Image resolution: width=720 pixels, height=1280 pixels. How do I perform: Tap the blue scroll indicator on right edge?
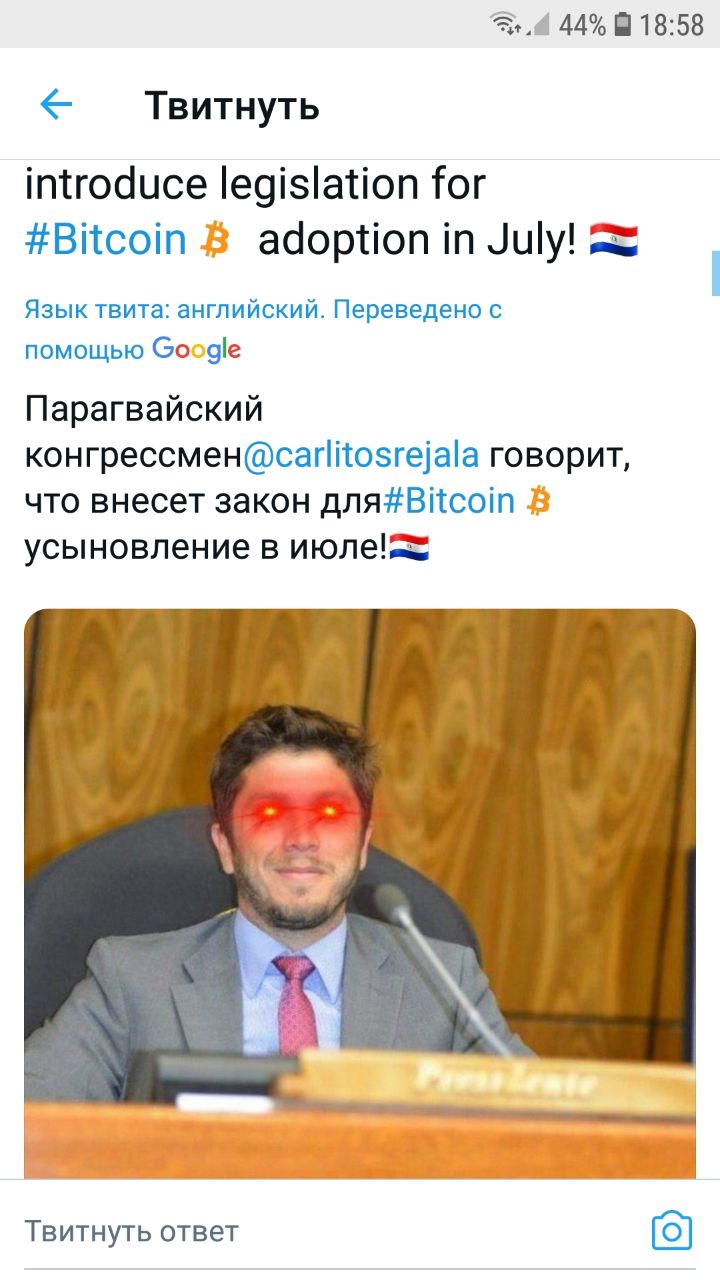pos(715,273)
